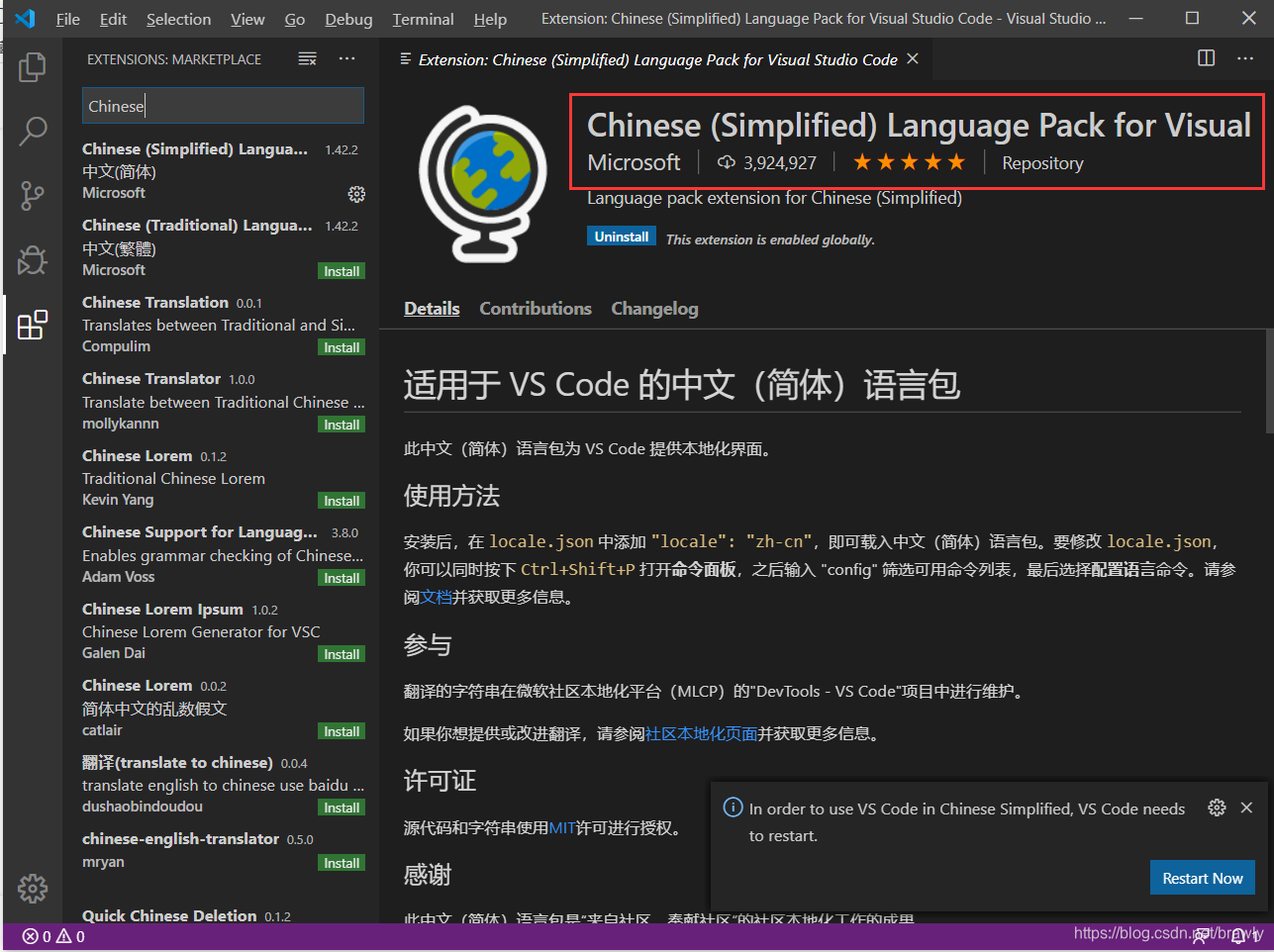Open notification settings gear

1217,808
